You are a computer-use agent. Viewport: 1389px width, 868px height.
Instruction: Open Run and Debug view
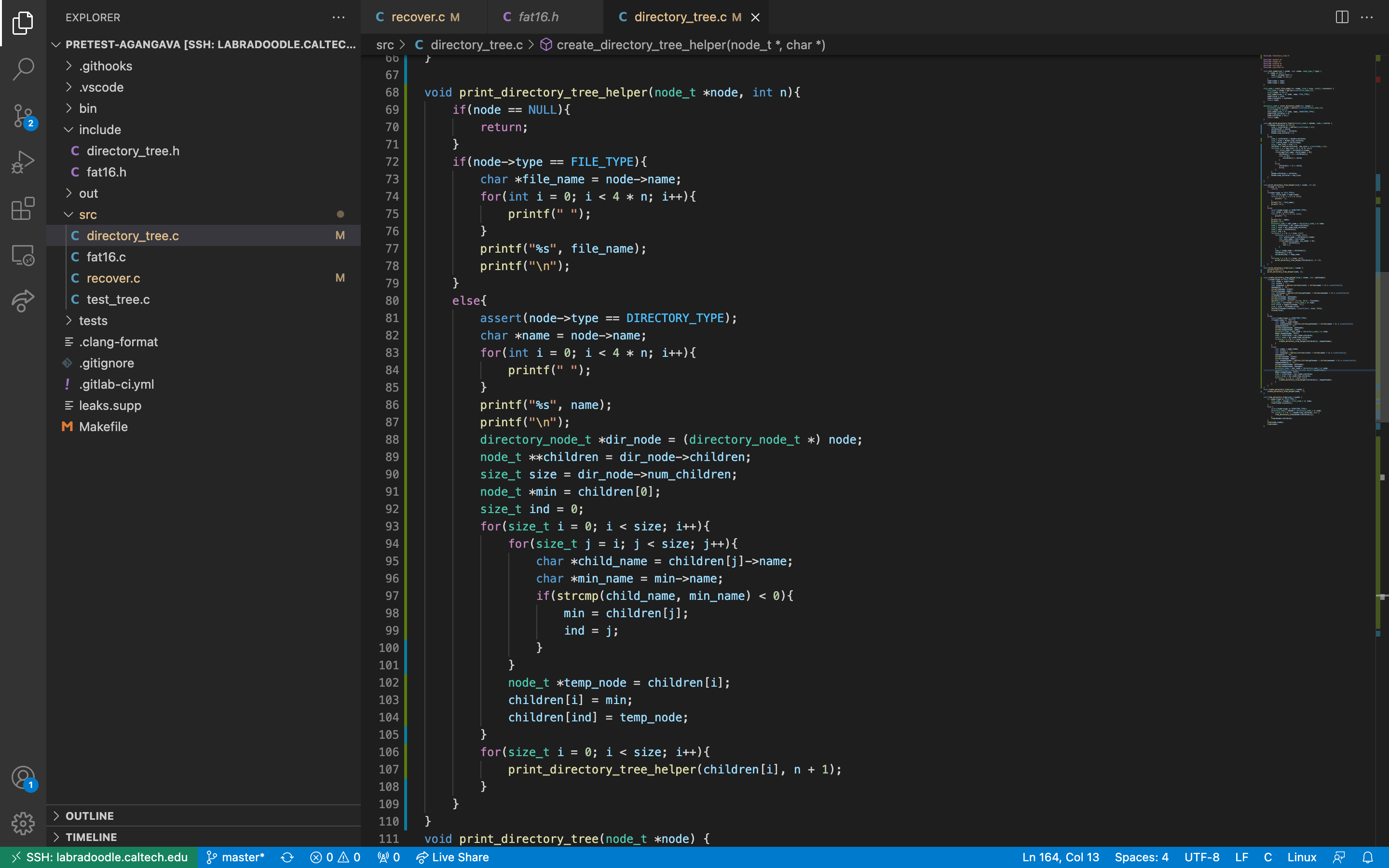pyautogui.click(x=23, y=163)
